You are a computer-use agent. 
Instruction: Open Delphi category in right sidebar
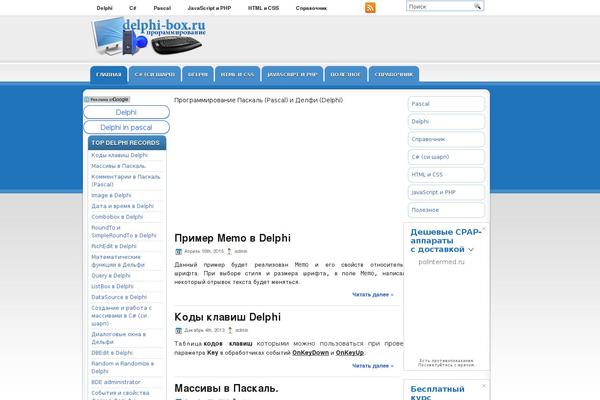[447, 122]
